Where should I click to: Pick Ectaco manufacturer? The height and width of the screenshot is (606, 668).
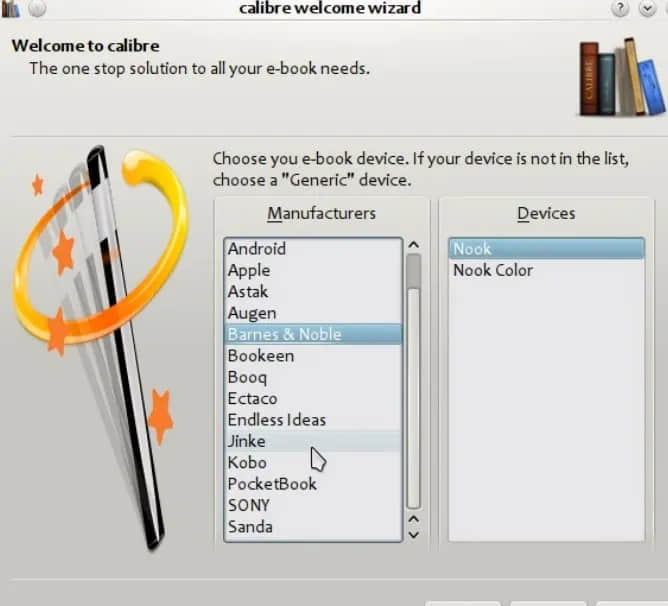click(313, 398)
